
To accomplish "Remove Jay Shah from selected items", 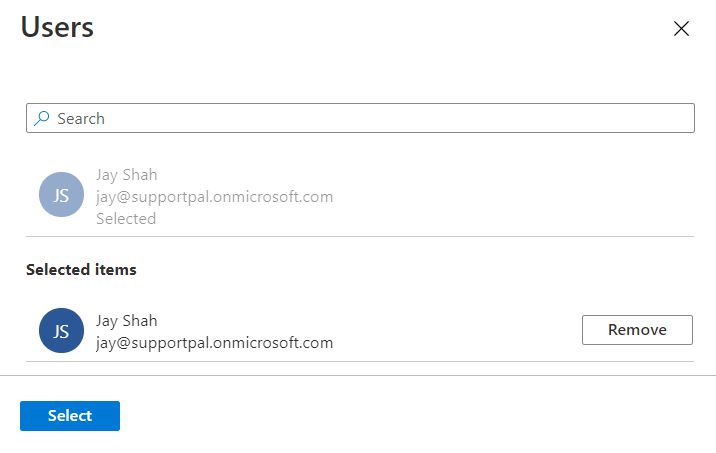I will click(x=637, y=330).
